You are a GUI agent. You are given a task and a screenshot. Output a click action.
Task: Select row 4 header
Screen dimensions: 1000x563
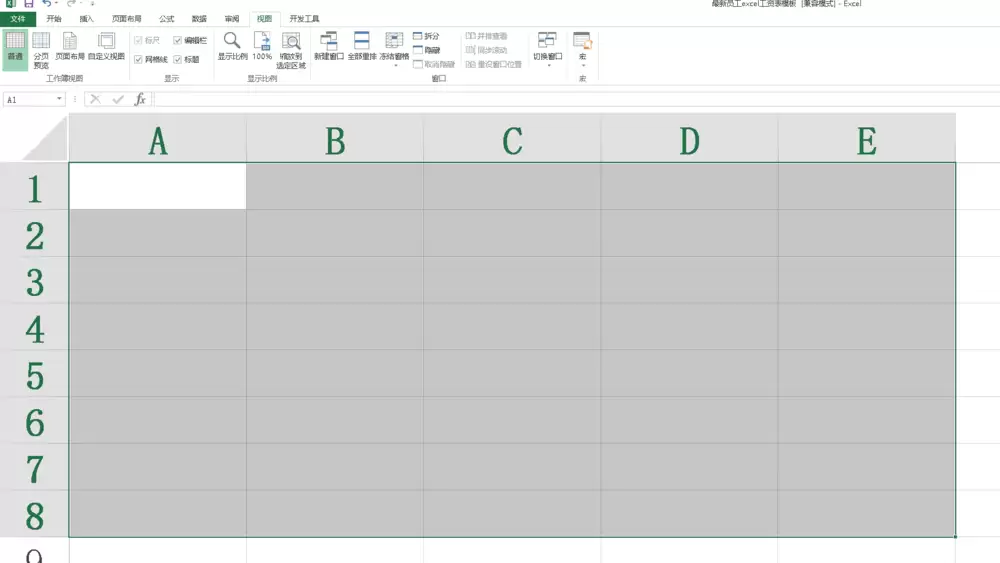[34, 326]
